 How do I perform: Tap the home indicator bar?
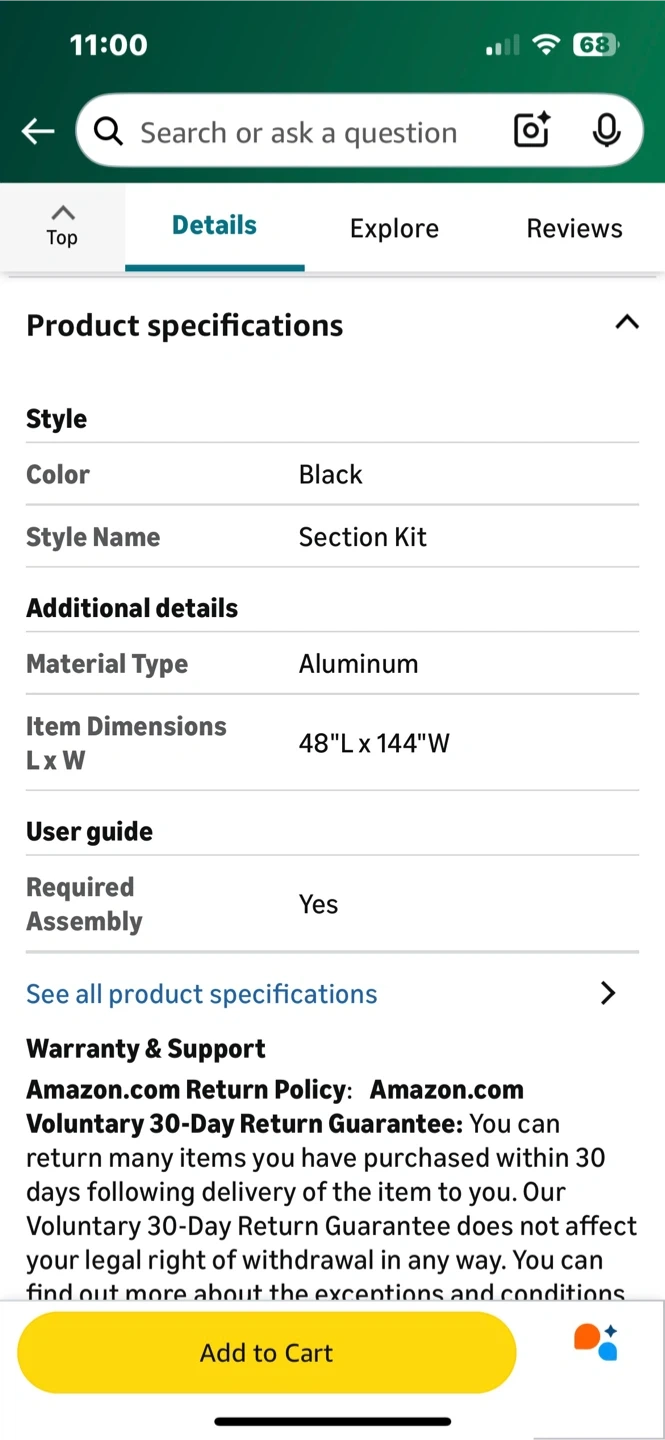tap(332, 1421)
